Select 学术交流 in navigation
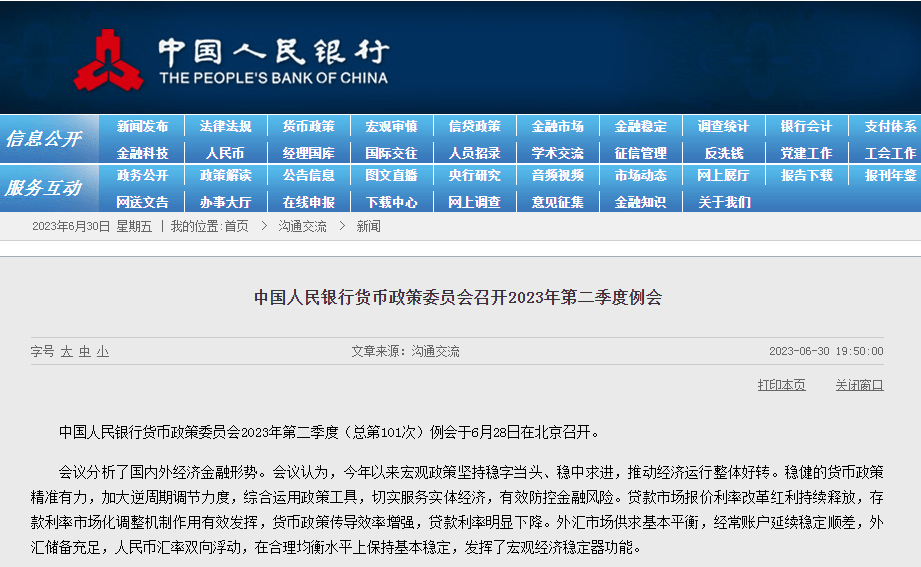This screenshot has height=567, width=921. click(557, 153)
